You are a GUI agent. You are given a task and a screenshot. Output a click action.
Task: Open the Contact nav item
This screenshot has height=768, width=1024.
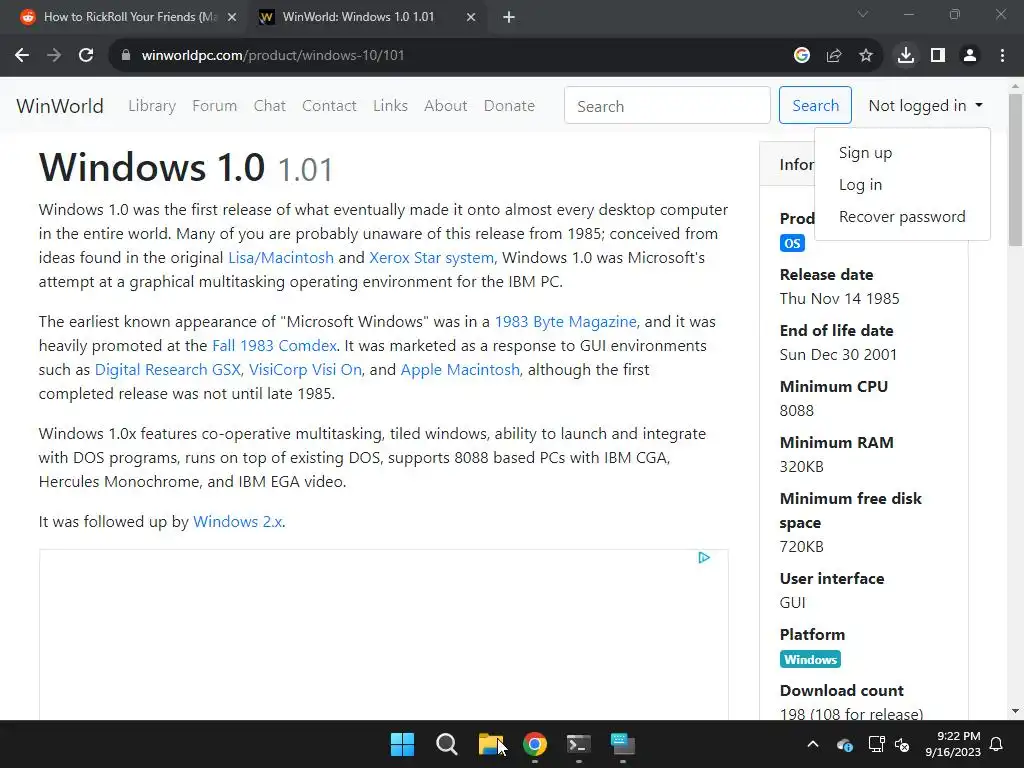click(x=329, y=106)
